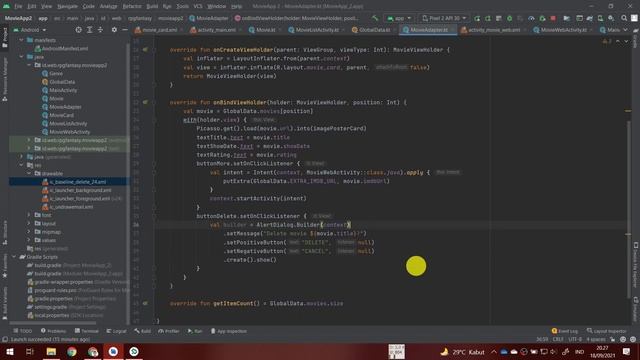This screenshot has width=640, height=360.
Task: Expand the font folder
Action: [29, 215]
